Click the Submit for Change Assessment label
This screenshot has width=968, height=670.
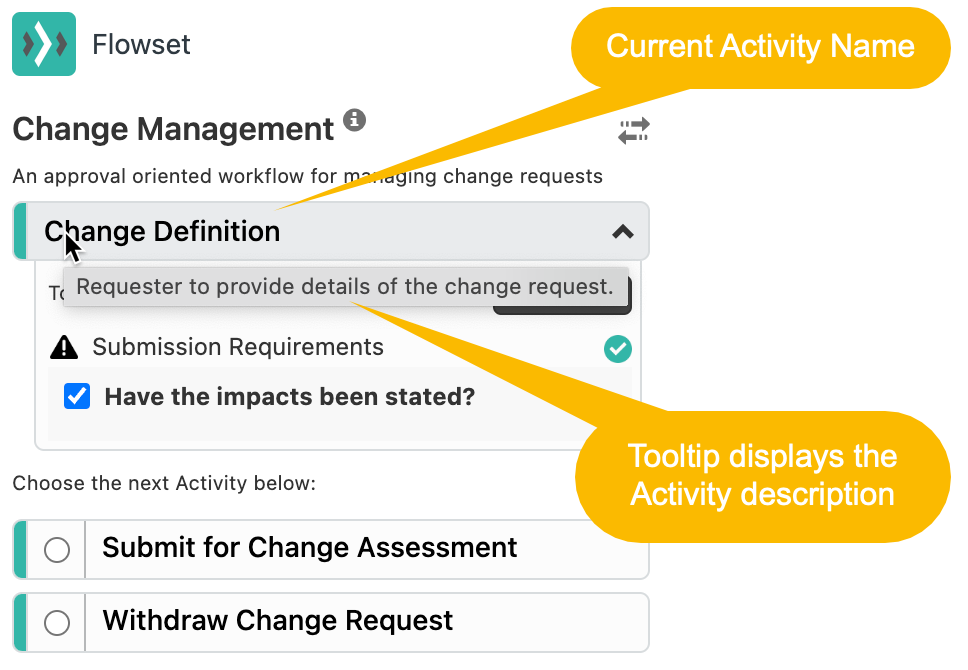[x=309, y=548]
